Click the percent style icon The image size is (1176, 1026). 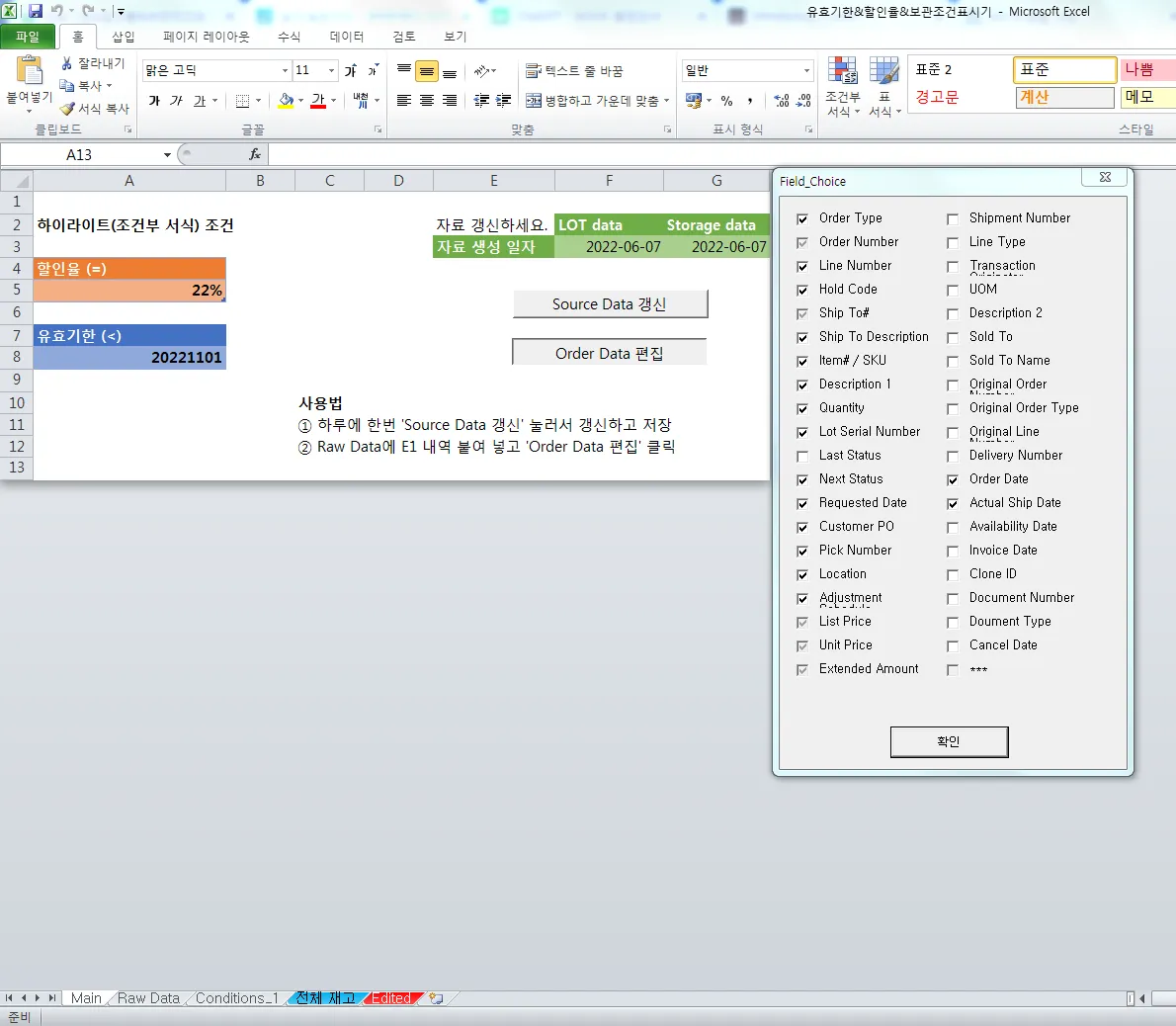point(726,101)
